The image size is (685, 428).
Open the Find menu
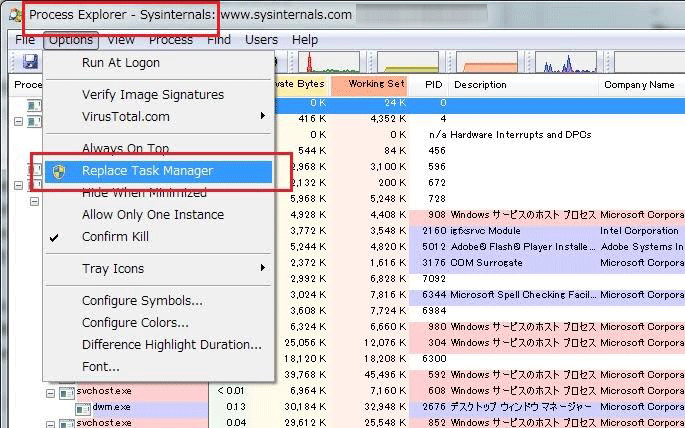218,40
